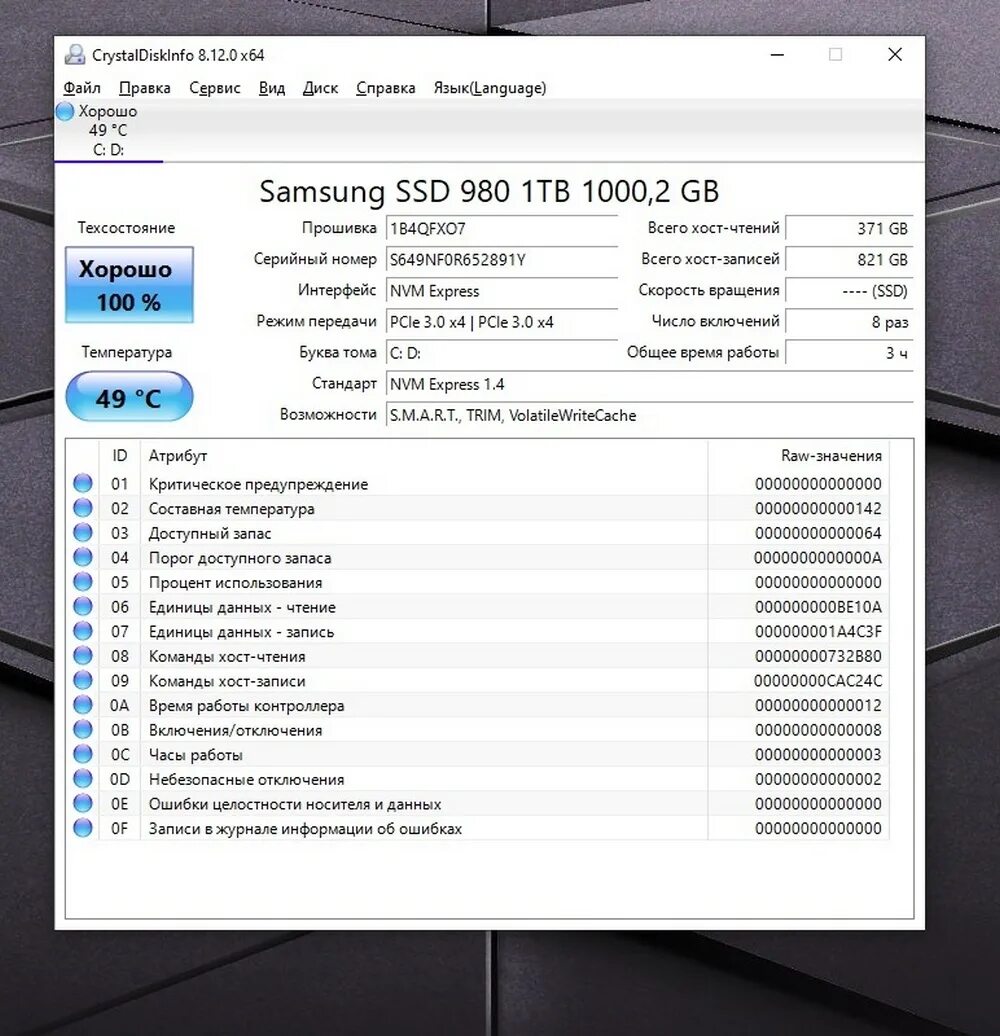Click status orb for Порог доступного запаса row
This screenshot has width=1000, height=1036.
(83, 557)
